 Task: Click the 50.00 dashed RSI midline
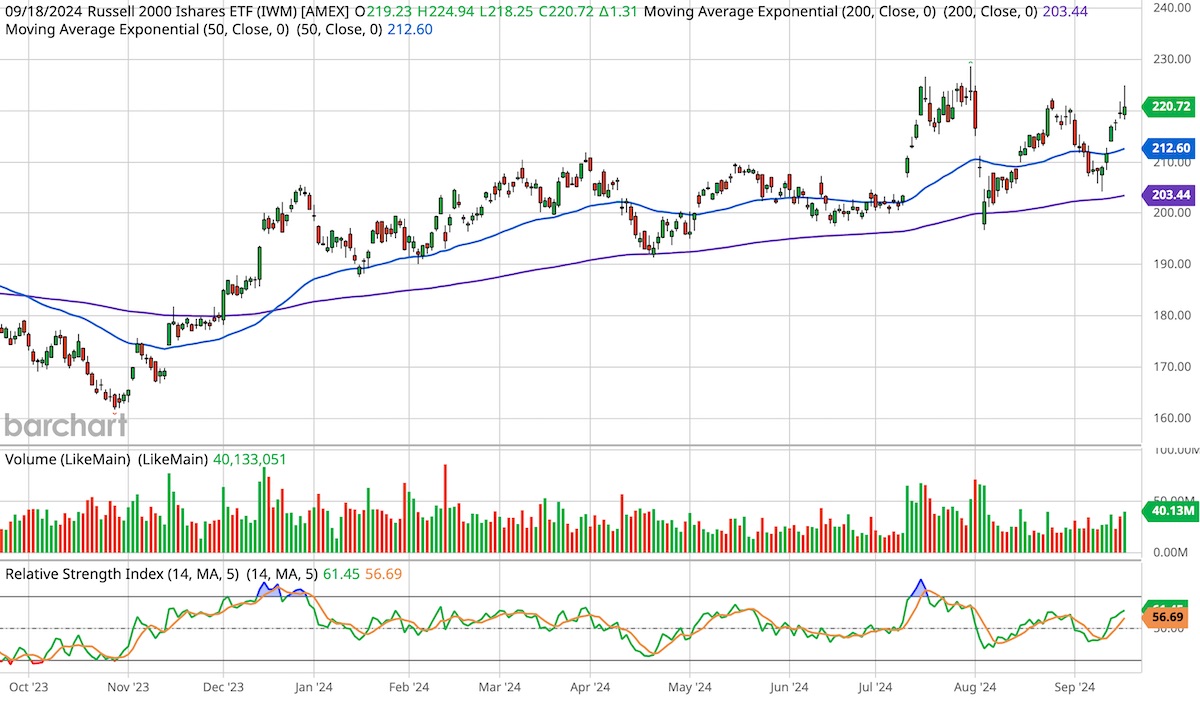(600, 629)
